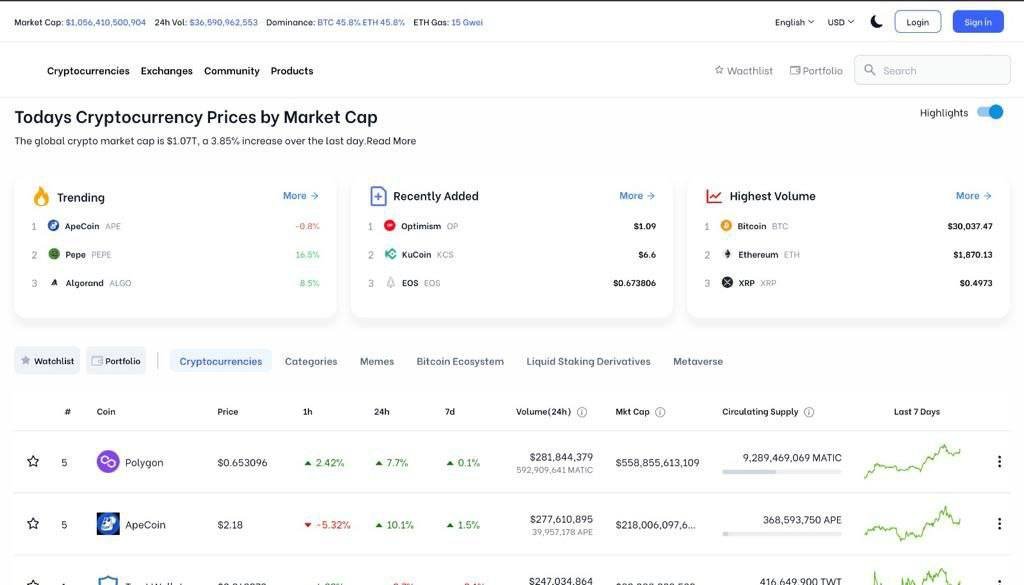Click the search magnifier icon
Screen dimensions: 1024x585
click(870, 70)
